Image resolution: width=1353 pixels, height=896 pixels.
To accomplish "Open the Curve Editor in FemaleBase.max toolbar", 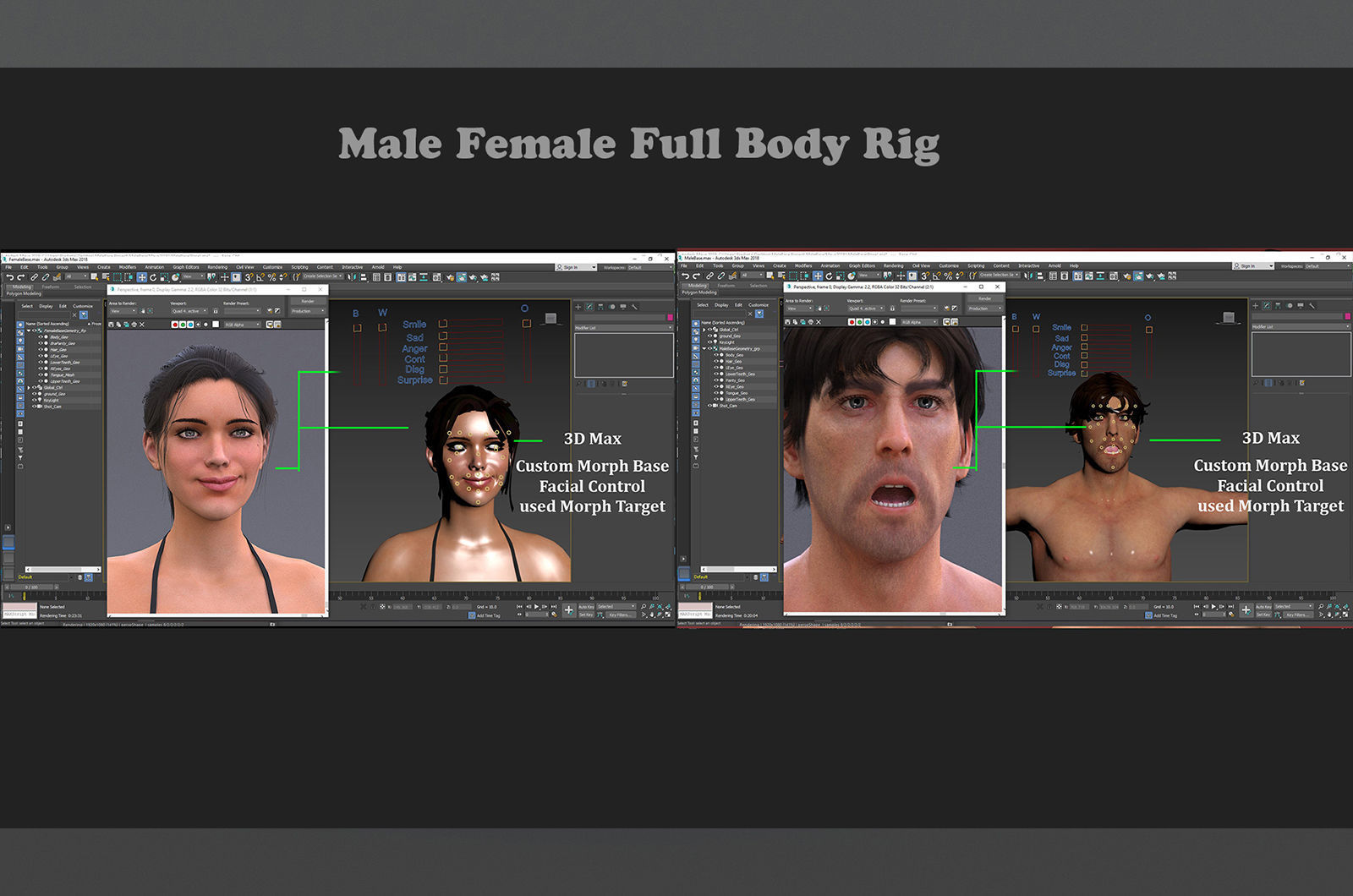I will [413, 277].
